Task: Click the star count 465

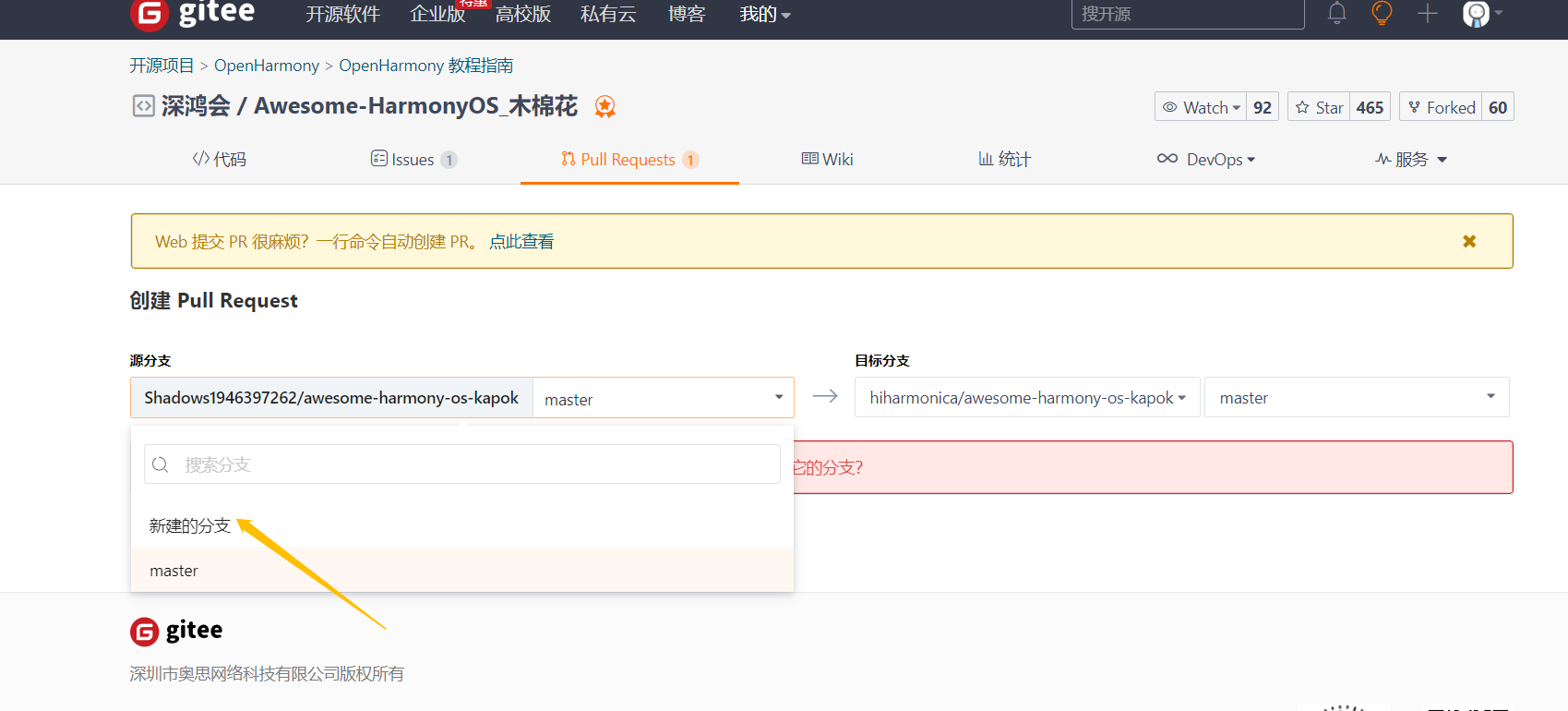Action: coord(1370,107)
